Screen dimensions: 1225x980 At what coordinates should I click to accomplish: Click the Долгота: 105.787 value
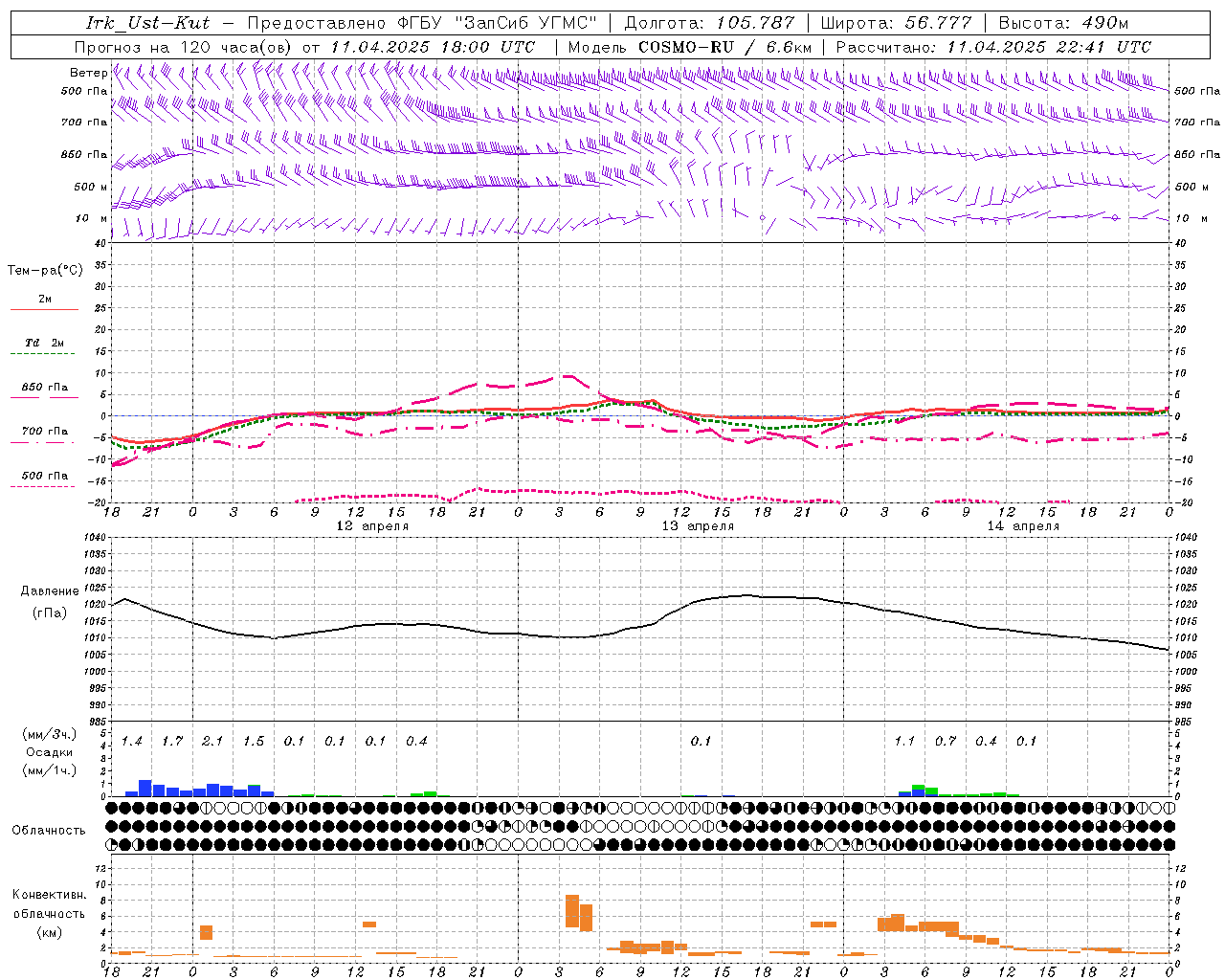(x=710, y=23)
